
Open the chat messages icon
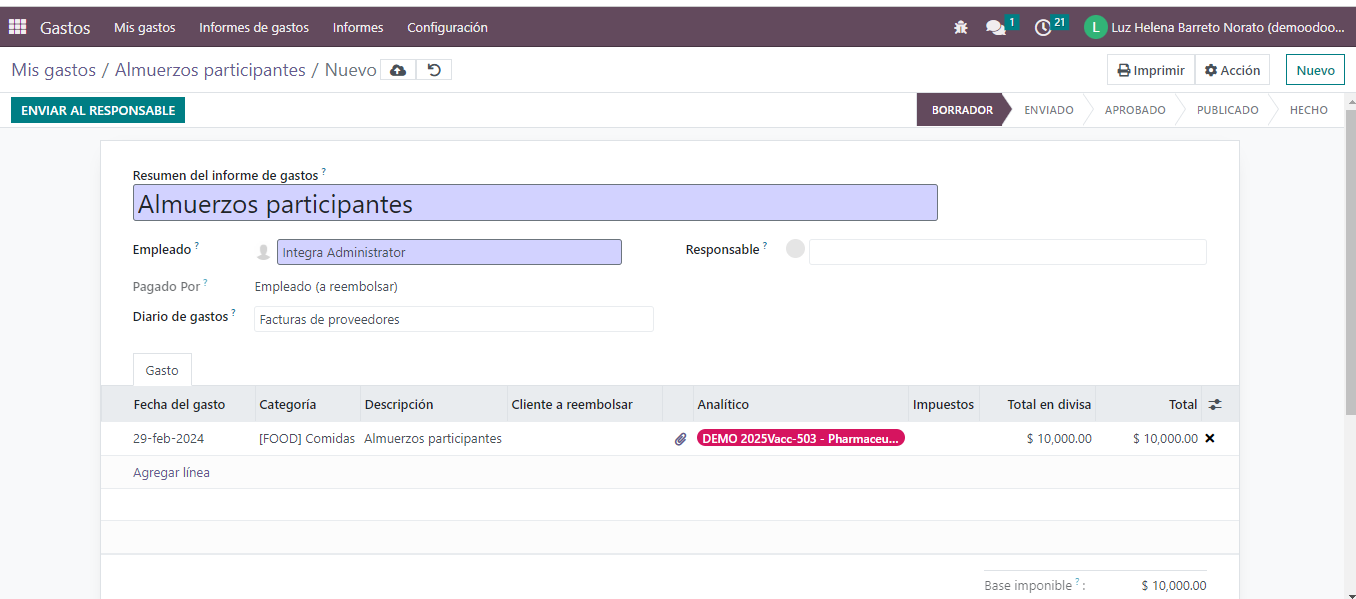pos(996,28)
